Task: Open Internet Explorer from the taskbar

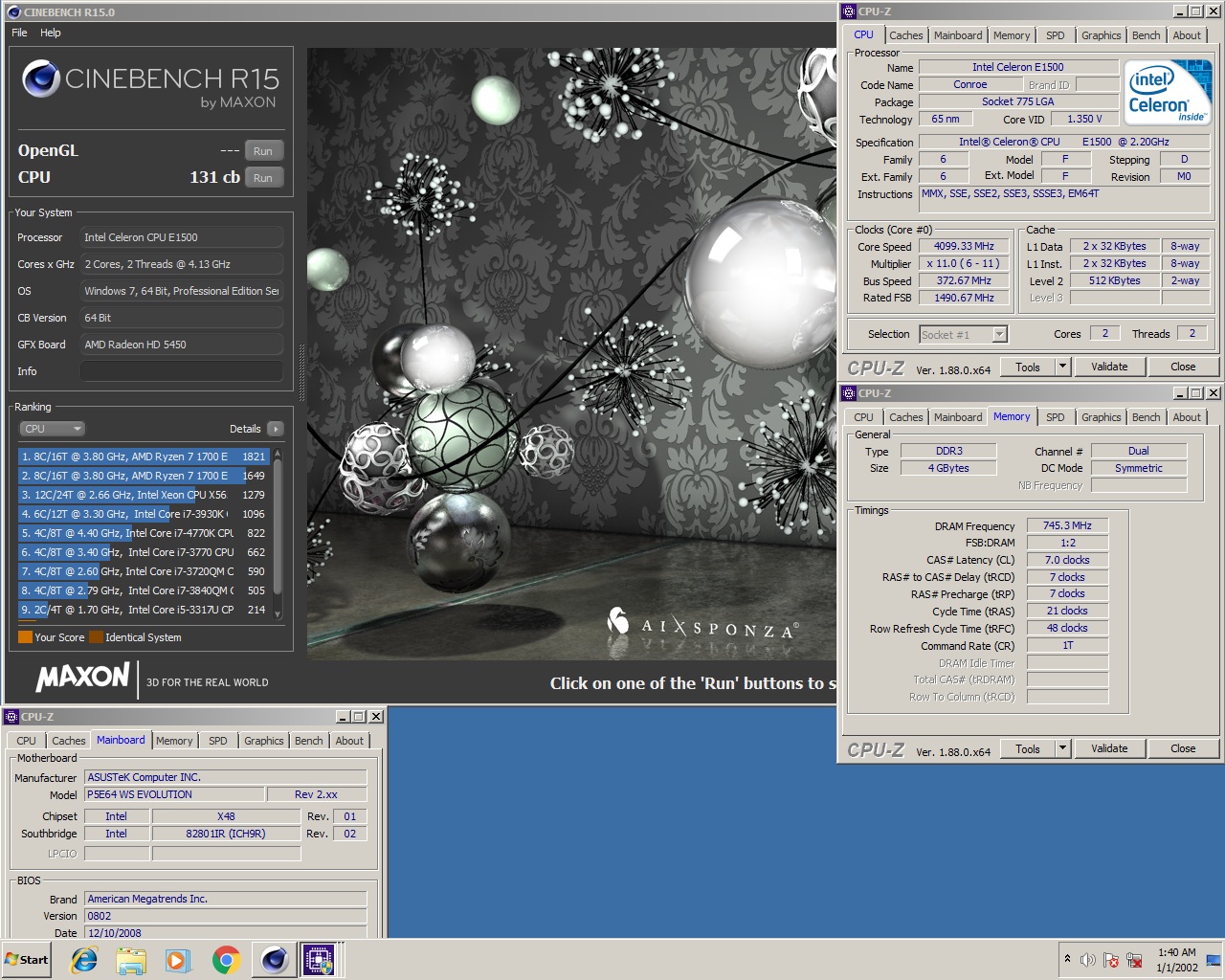Action: pos(84,959)
